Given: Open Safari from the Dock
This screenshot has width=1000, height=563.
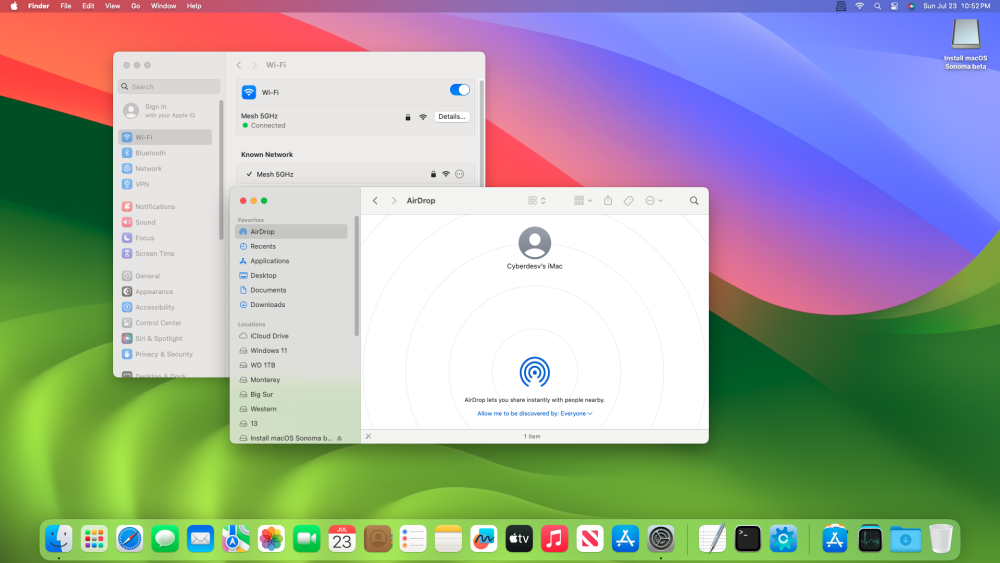Looking at the screenshot, I should coord(129,539).
